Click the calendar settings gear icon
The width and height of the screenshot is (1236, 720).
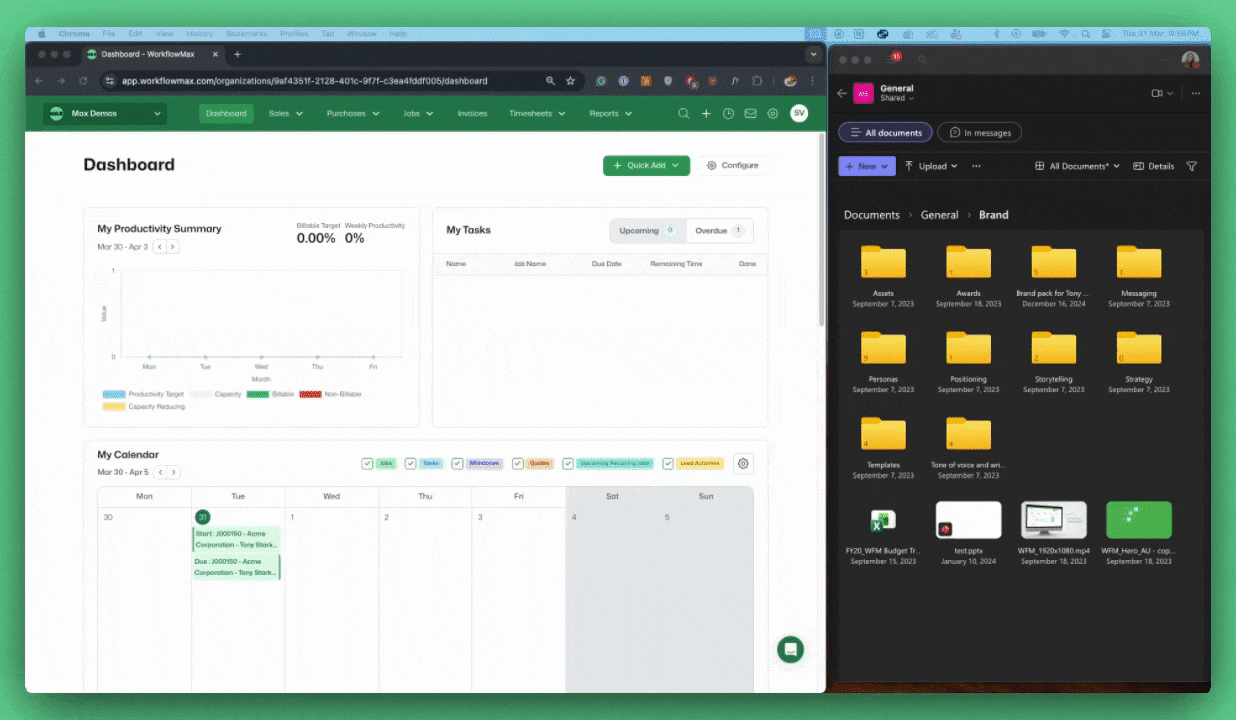tap(742, 463)
